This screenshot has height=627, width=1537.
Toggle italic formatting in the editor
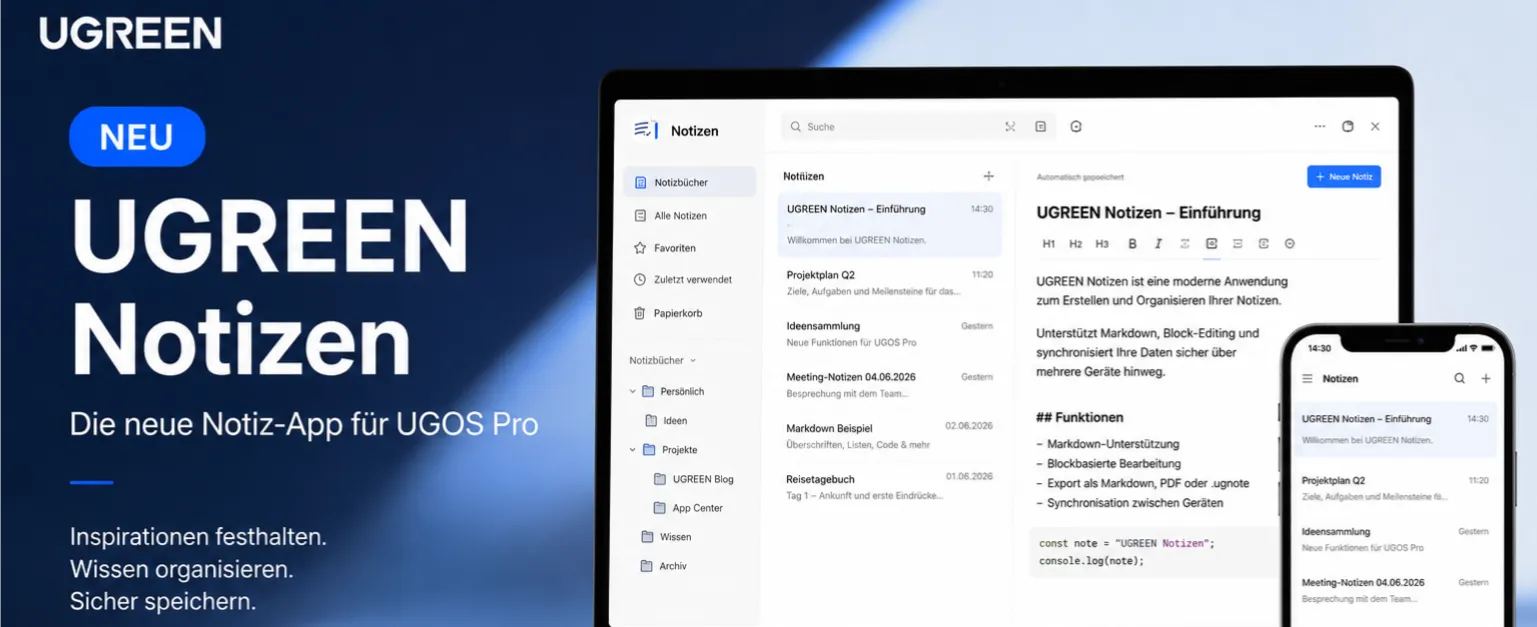(x=1158, y=244)
